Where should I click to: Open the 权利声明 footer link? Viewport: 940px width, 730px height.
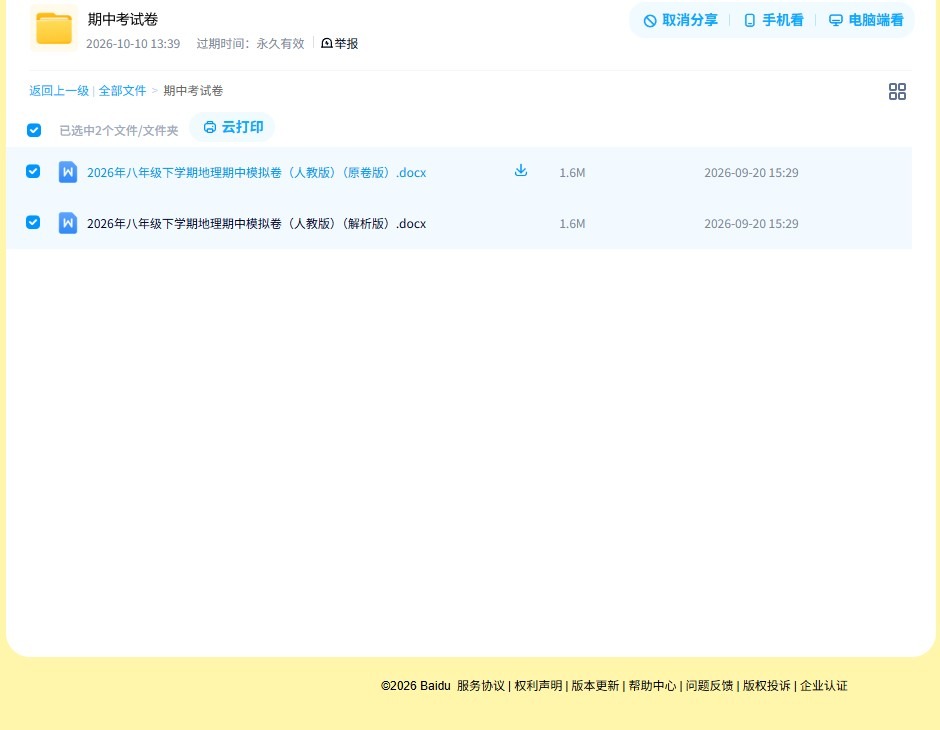point(538,686)
